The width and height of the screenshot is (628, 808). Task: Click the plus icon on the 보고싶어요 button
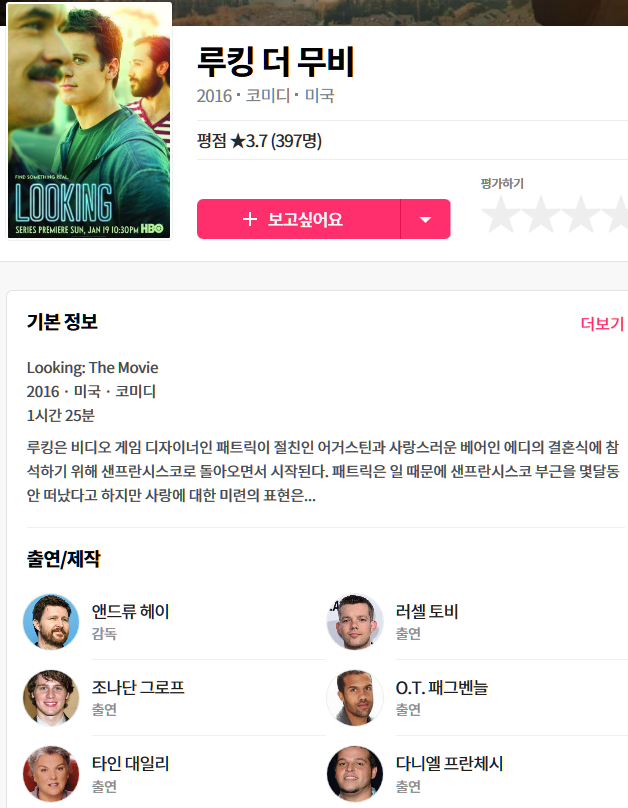[250, 219]
